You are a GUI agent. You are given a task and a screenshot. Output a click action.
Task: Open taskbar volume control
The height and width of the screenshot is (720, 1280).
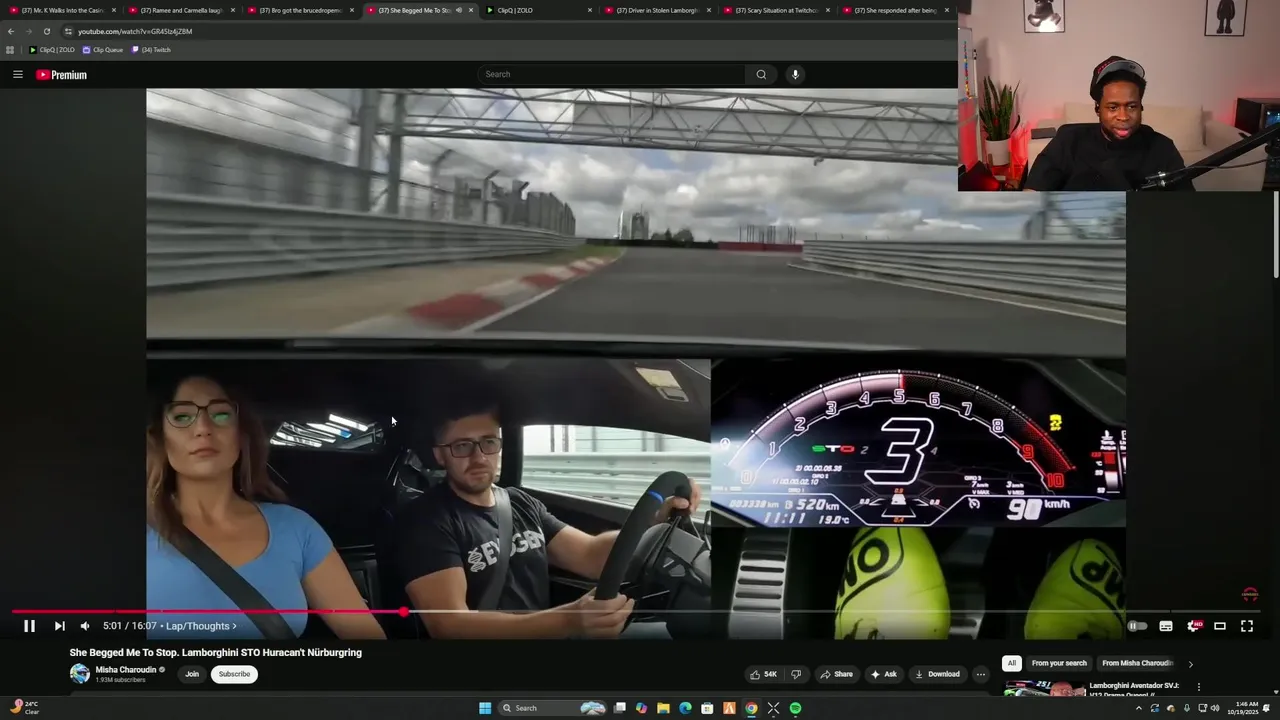pos(1215,708)
